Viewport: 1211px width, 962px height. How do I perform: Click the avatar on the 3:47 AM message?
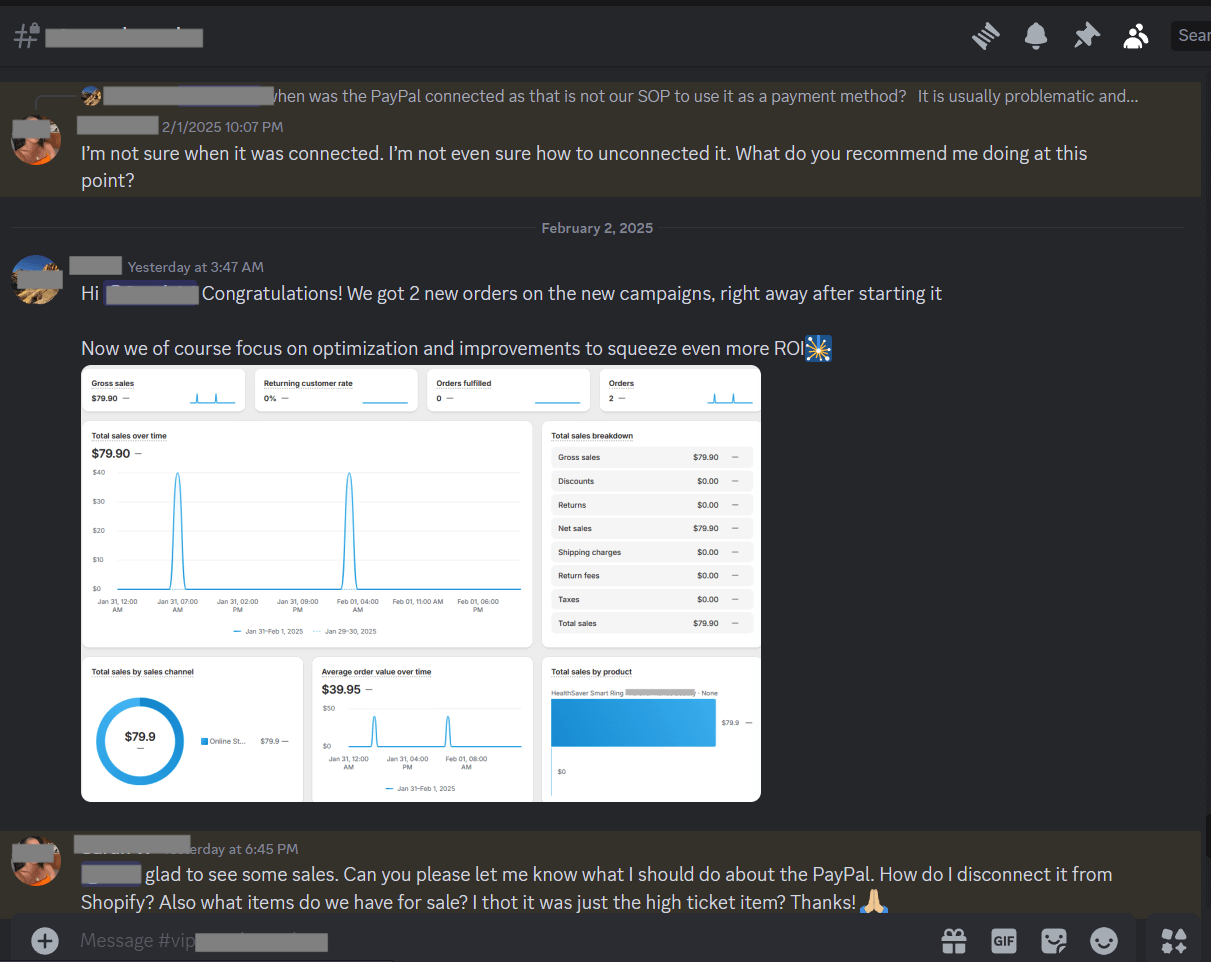36,279
